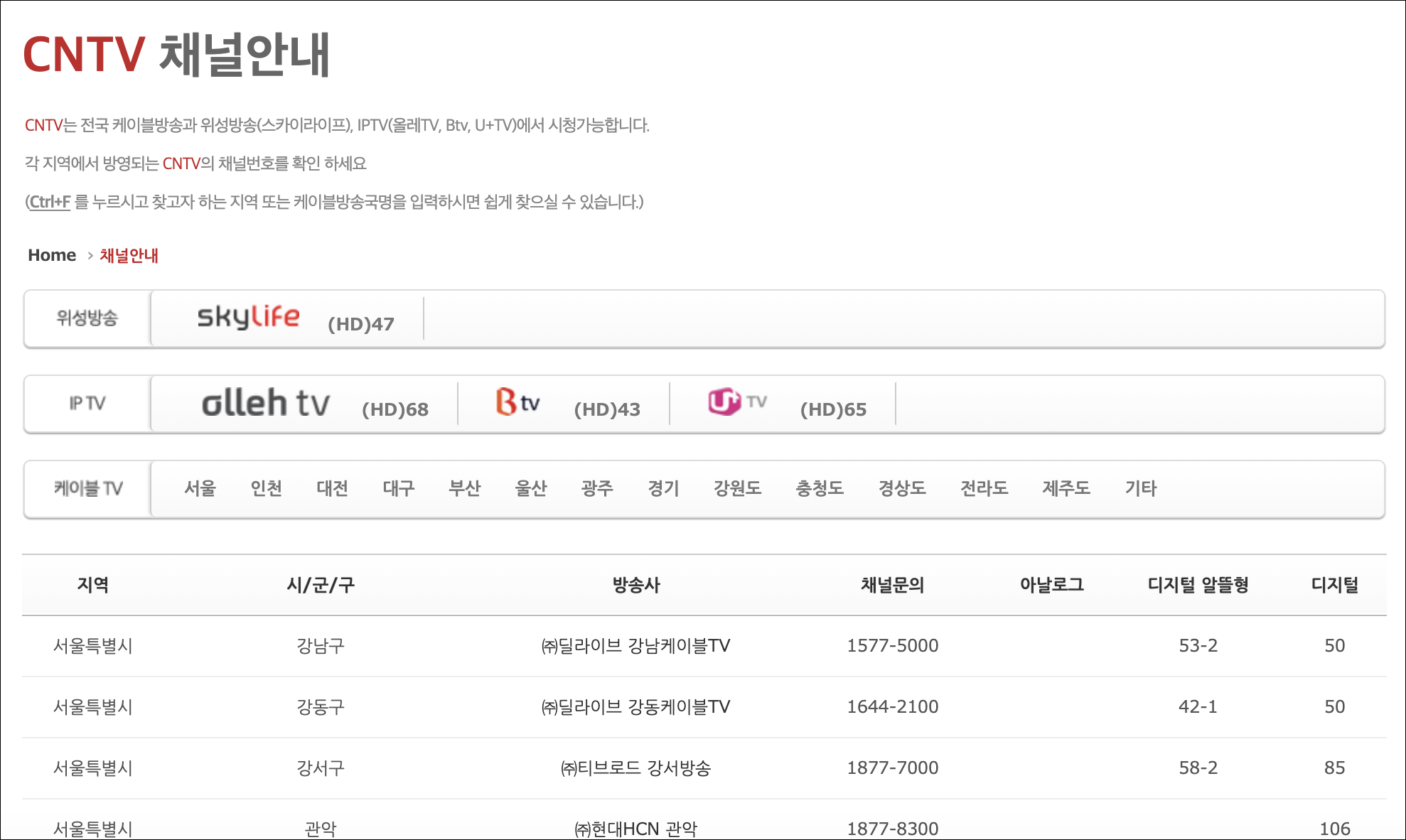Screen dimensions: 1406x840
Task: Click the 강동구 district cell
Action: tap(321, 707)
